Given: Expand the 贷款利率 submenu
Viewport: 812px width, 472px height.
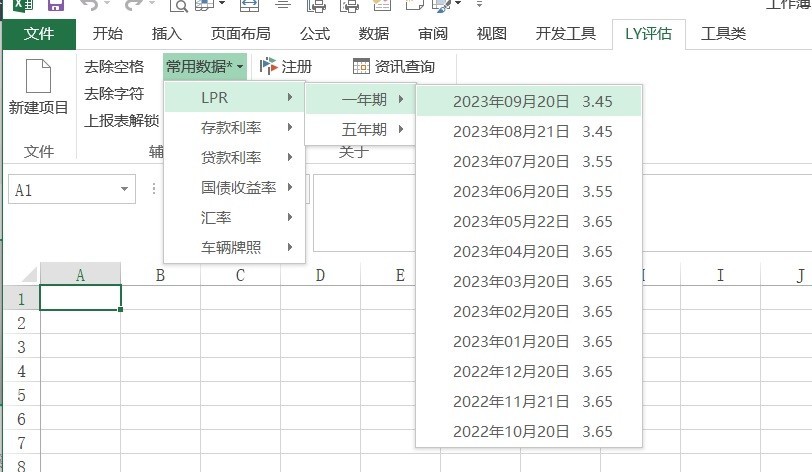Looking at the screenshot, I should point(234,158).
